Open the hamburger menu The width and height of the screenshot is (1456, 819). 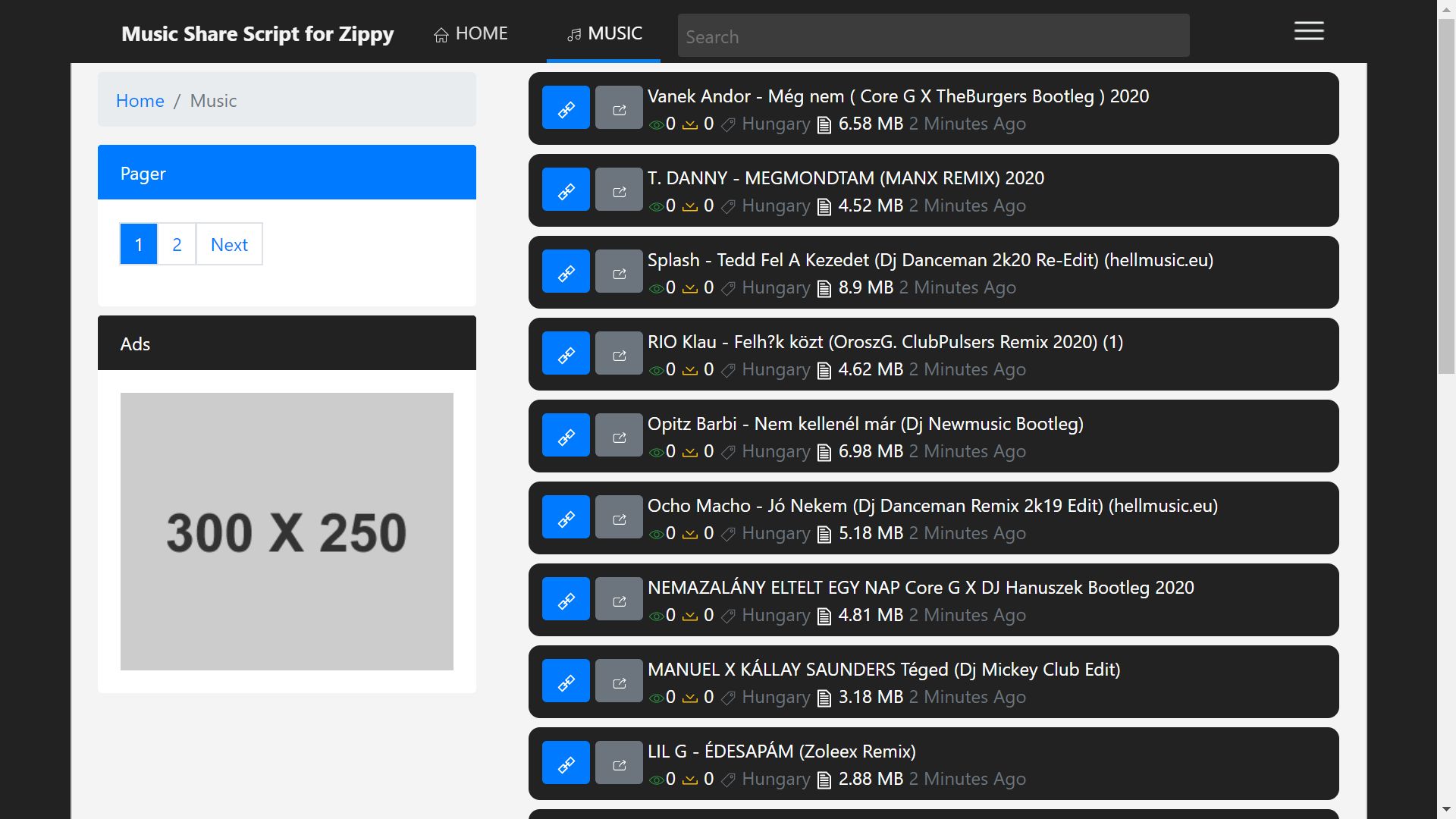pyautogui.click(x=1309, y=31)
